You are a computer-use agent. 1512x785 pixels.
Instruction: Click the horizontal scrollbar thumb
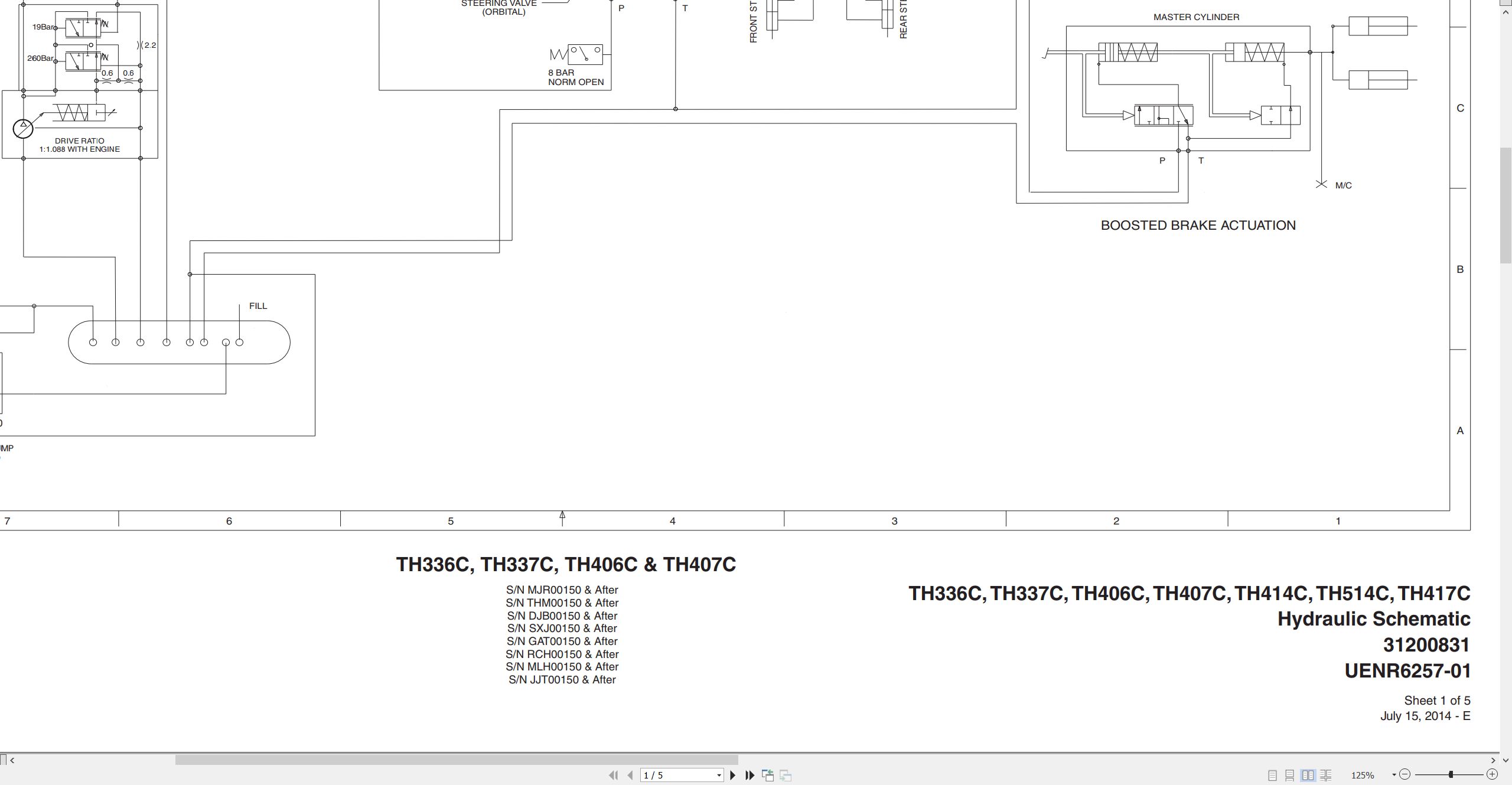(x=457, y=760)
